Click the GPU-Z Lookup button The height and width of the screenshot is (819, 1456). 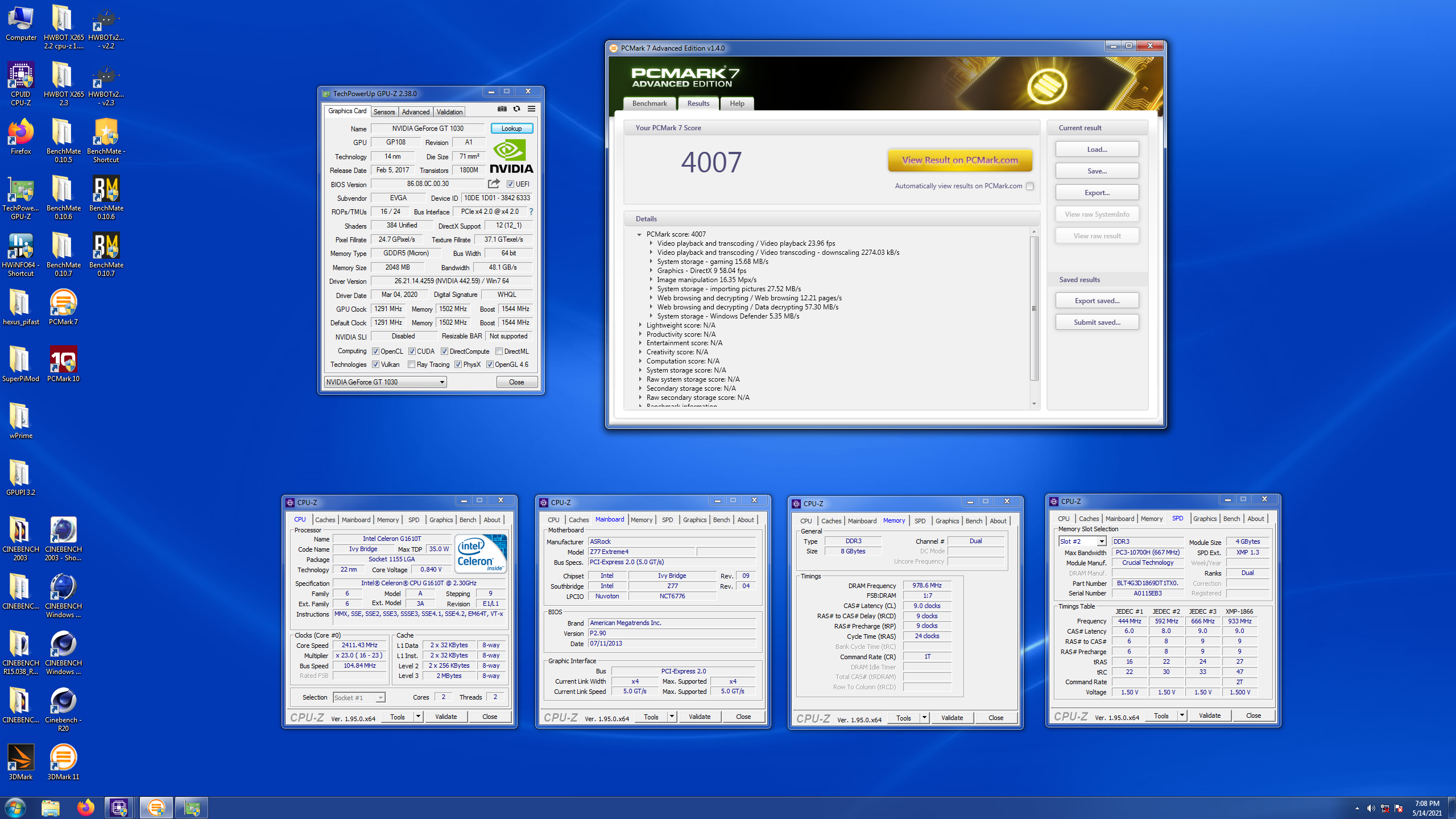pyautogui.click(x=511, y=129)
